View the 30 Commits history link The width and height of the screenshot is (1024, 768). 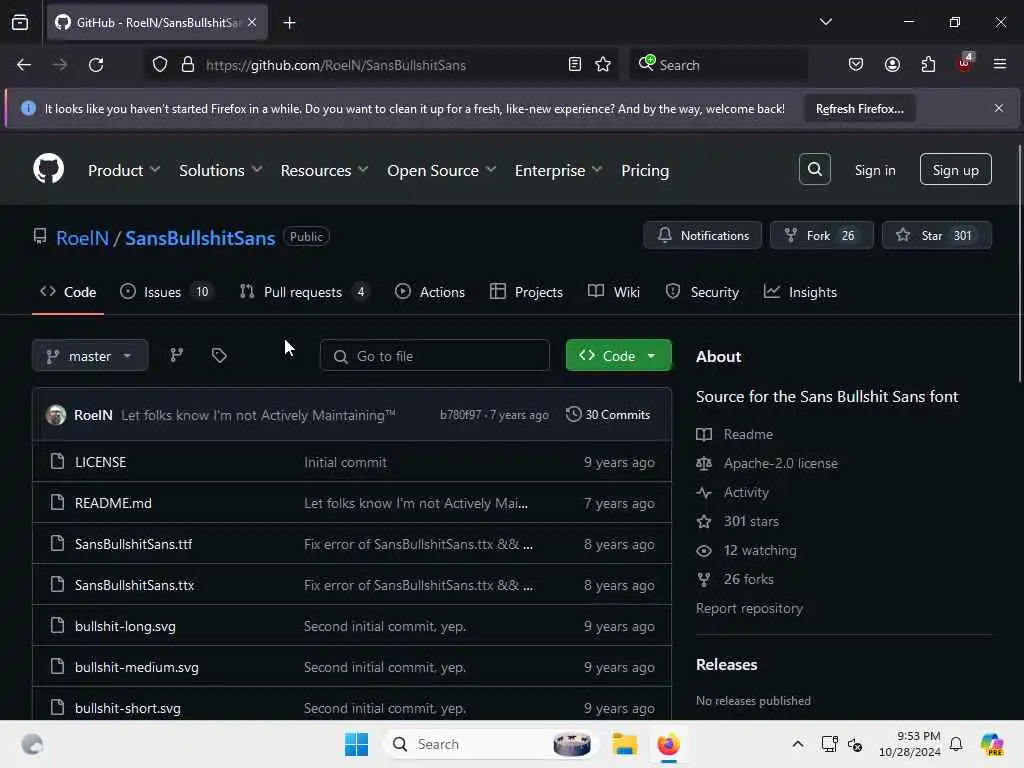(x=608, y=415)
